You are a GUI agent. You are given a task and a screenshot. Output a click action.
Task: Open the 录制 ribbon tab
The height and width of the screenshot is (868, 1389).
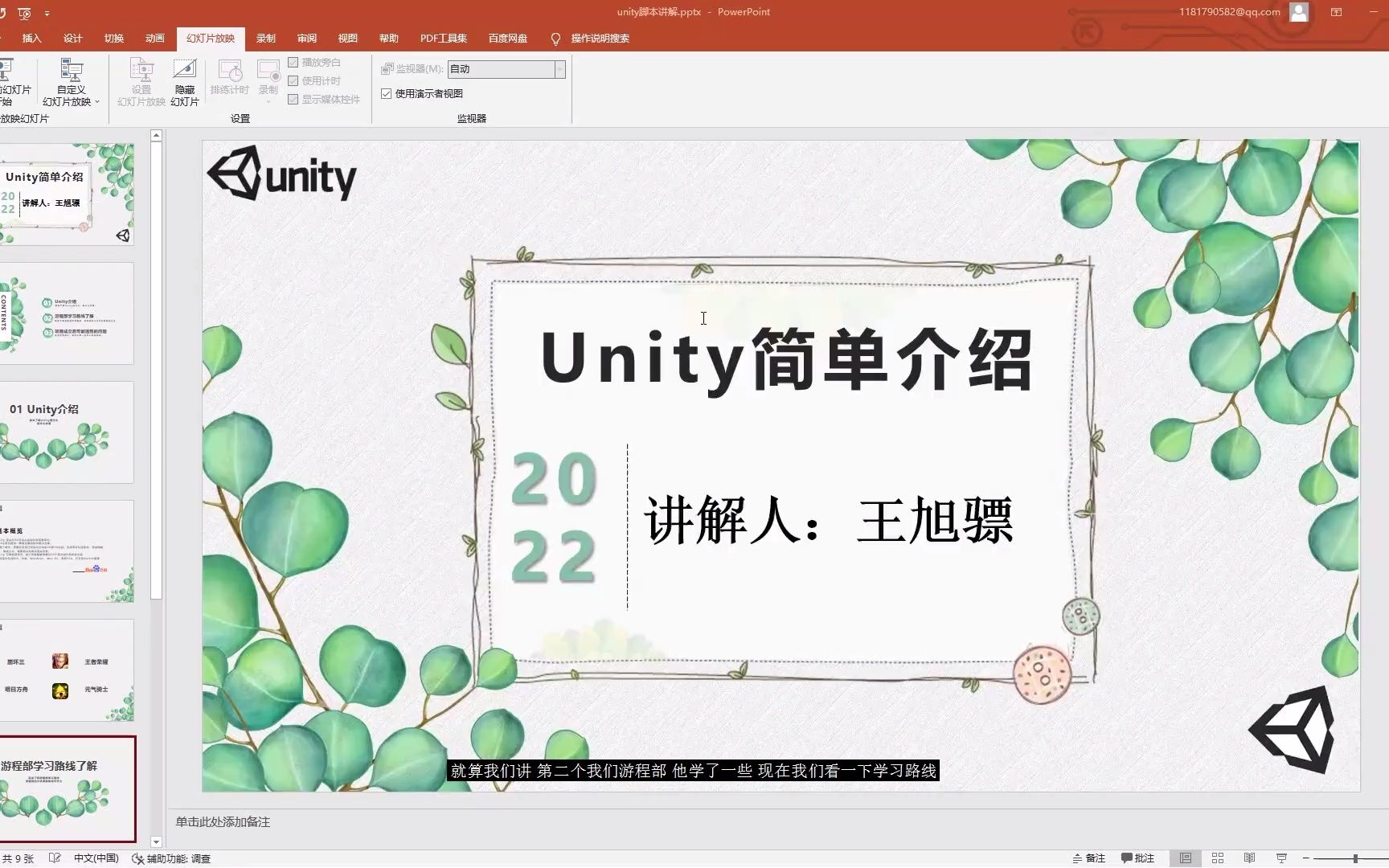point(265,39)
